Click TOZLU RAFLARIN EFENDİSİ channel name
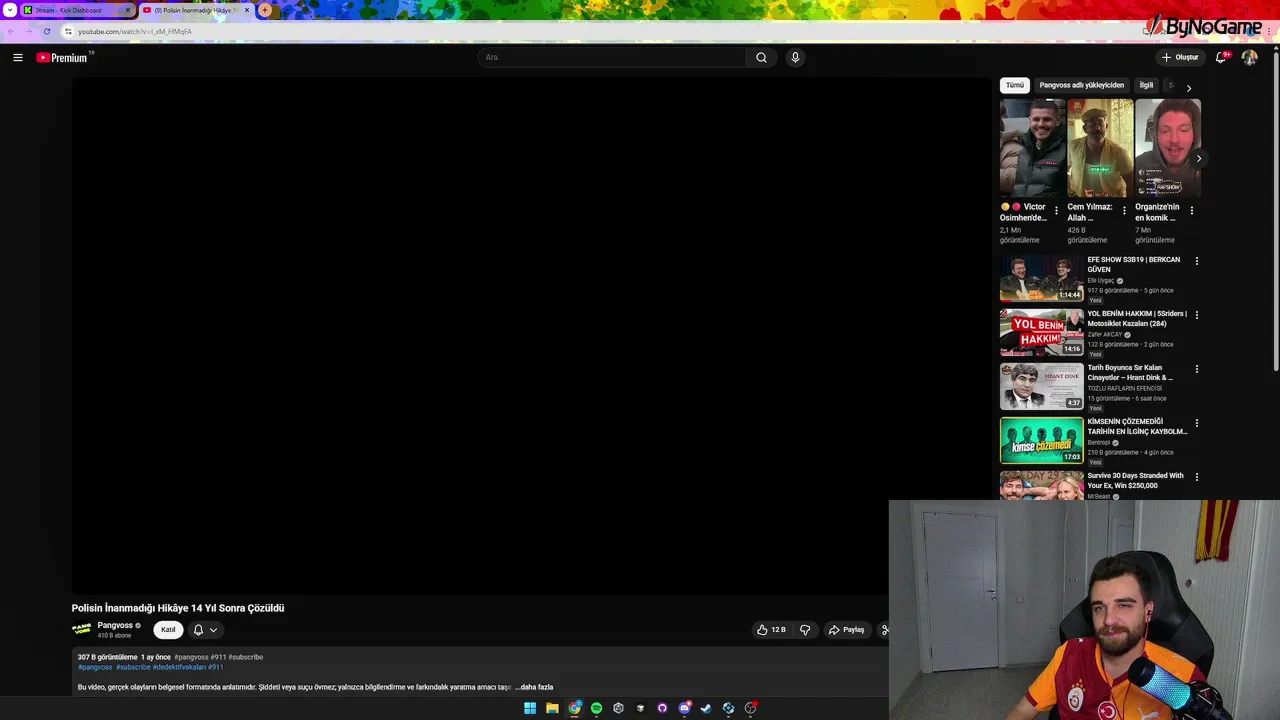This screenshot has width=1280, height=720. [x=1125, y=388]
